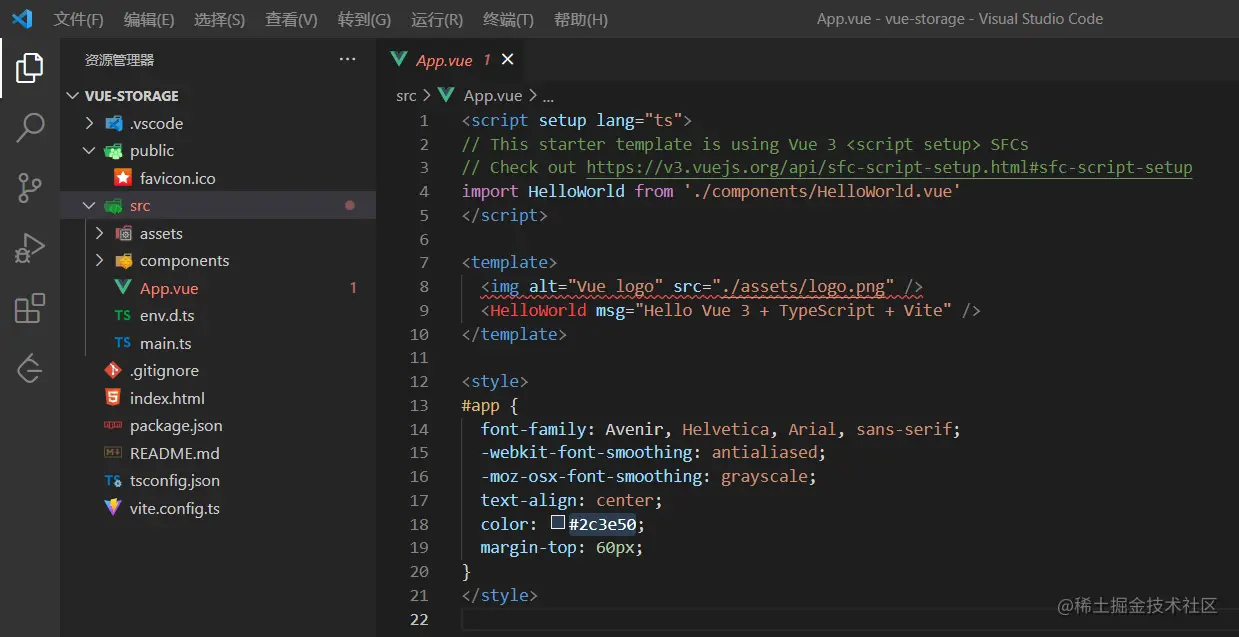Screen dimensions: 1239x637
Task: Click the TS icon beside main.ts
Action: [x=122, y=343]
